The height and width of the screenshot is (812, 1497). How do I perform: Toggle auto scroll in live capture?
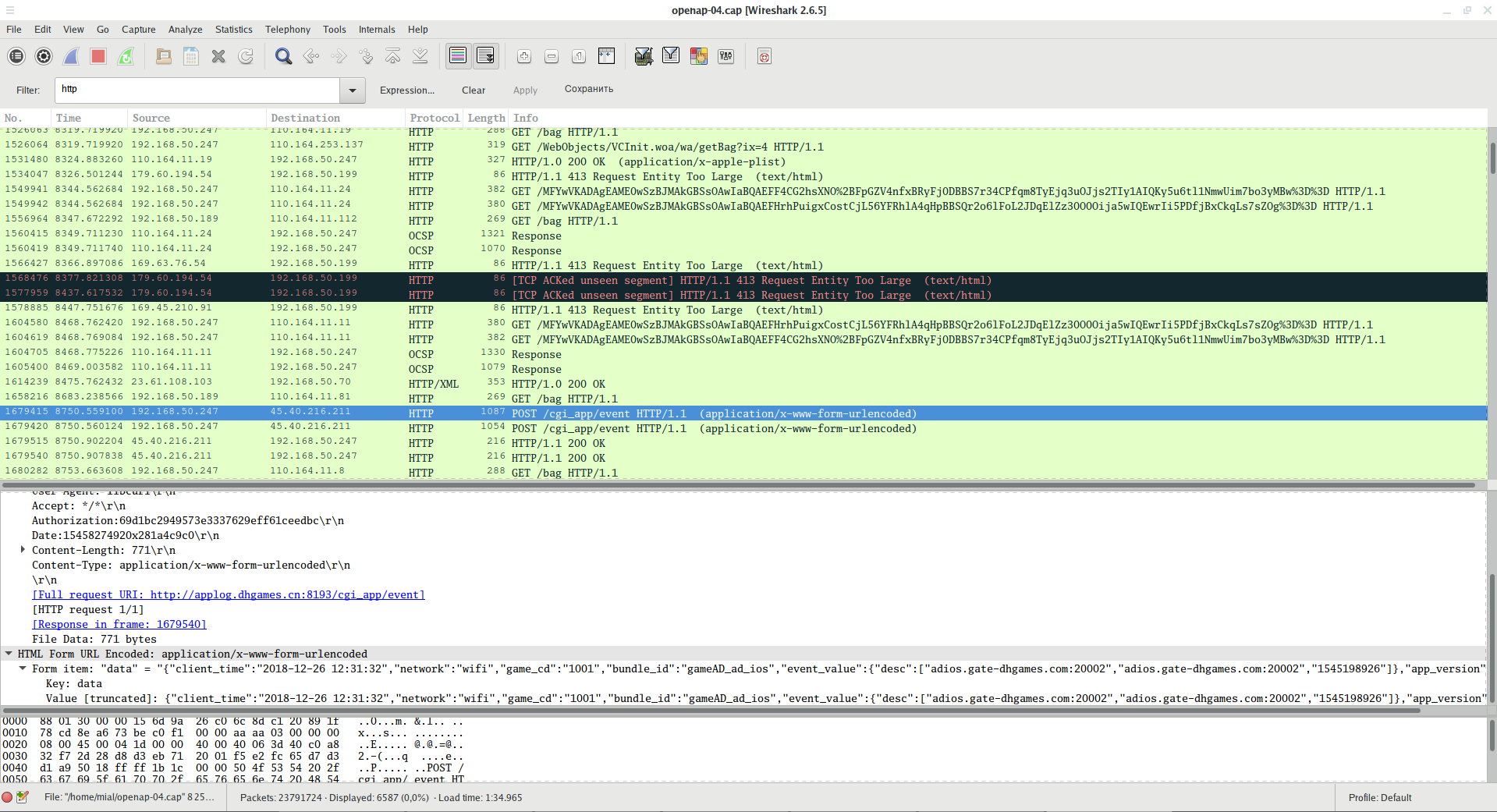click(485, 56)
